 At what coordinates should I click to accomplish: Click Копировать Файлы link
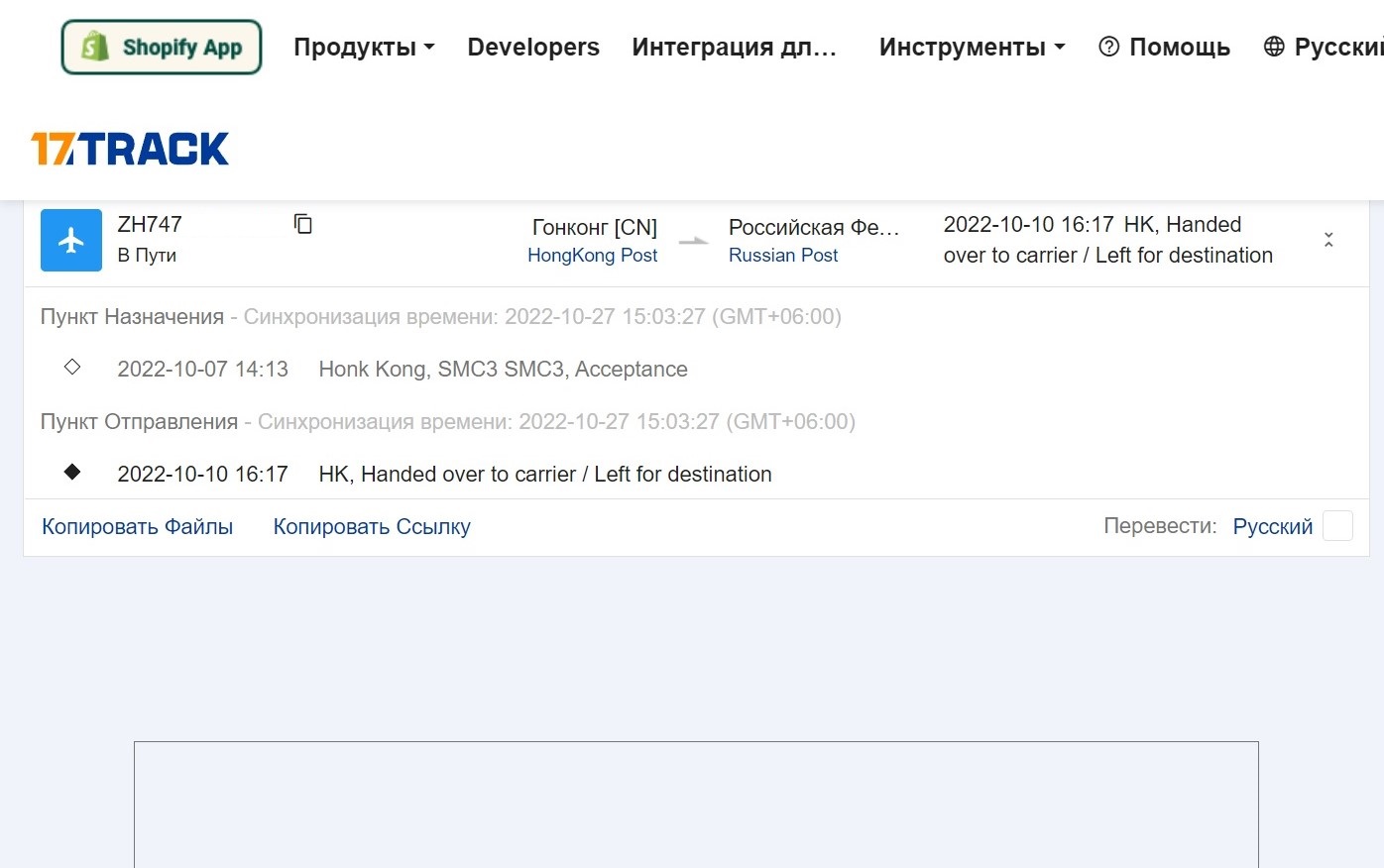coord(138,527)
